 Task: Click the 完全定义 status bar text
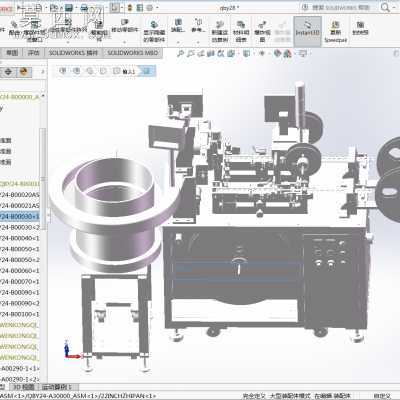[254, 396]
